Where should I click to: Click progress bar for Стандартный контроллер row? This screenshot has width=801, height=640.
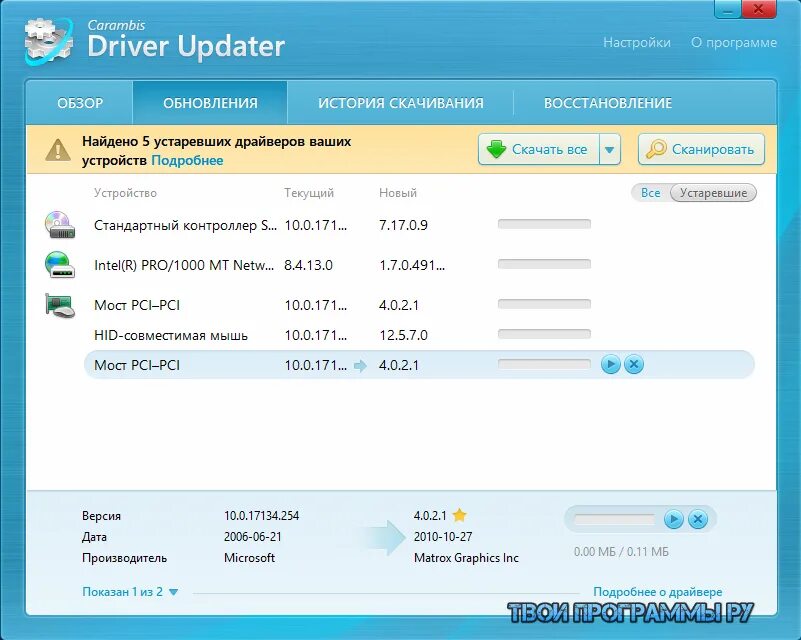click(x=544, y=224)
